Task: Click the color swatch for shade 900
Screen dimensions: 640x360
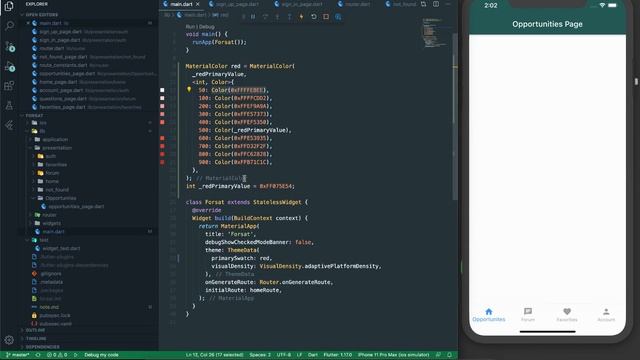Action: 162,162
